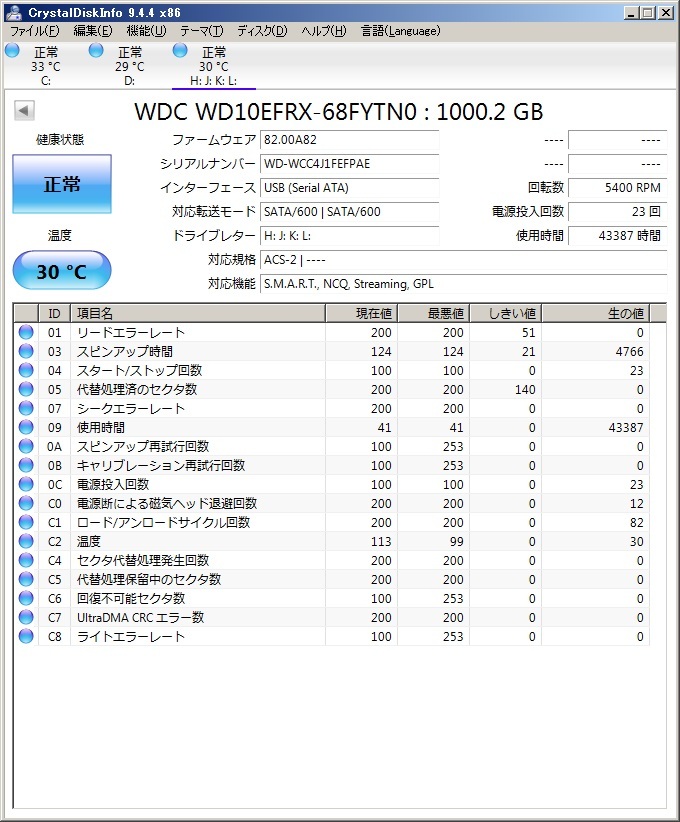
Task: Click the drive letter field H: J: K: L:
Action: click(350, 236)
